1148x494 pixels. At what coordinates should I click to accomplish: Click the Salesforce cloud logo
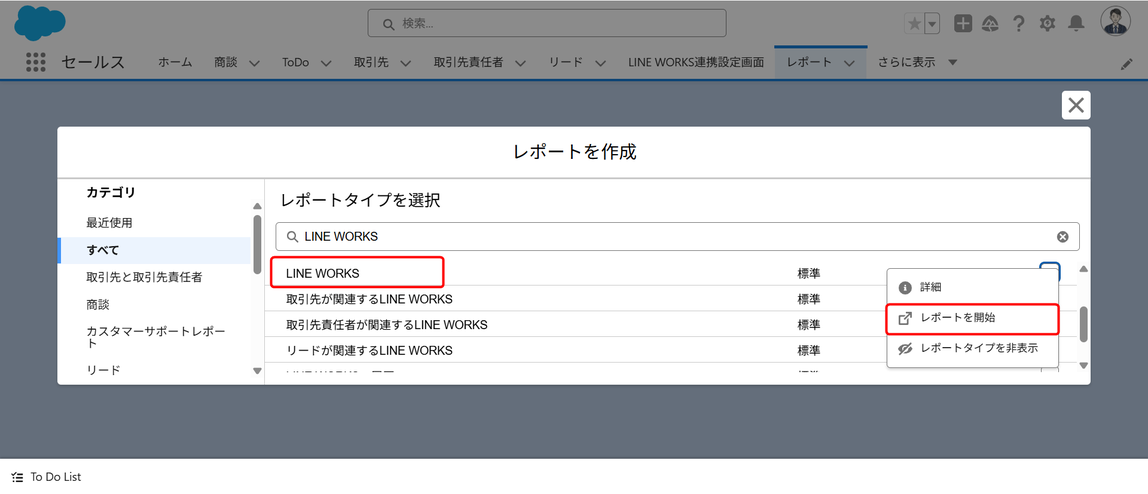[x=40, y=22]
